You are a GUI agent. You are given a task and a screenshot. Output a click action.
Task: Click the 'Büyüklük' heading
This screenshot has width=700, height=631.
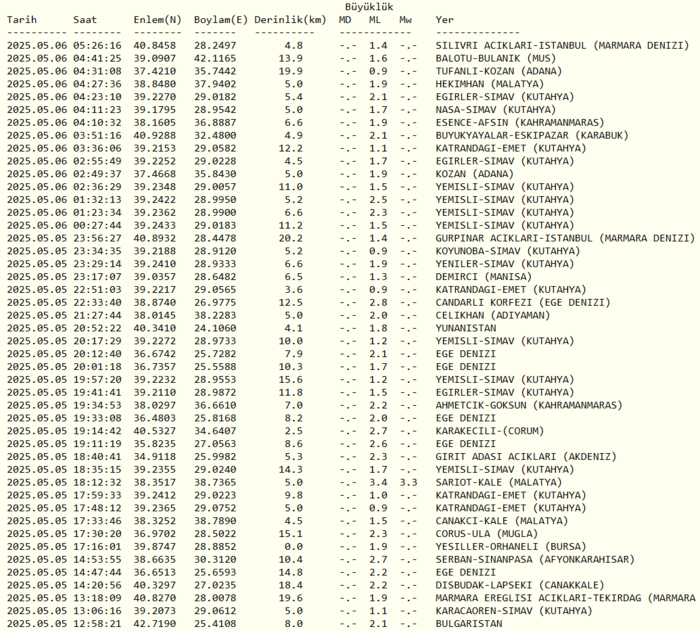369,7
